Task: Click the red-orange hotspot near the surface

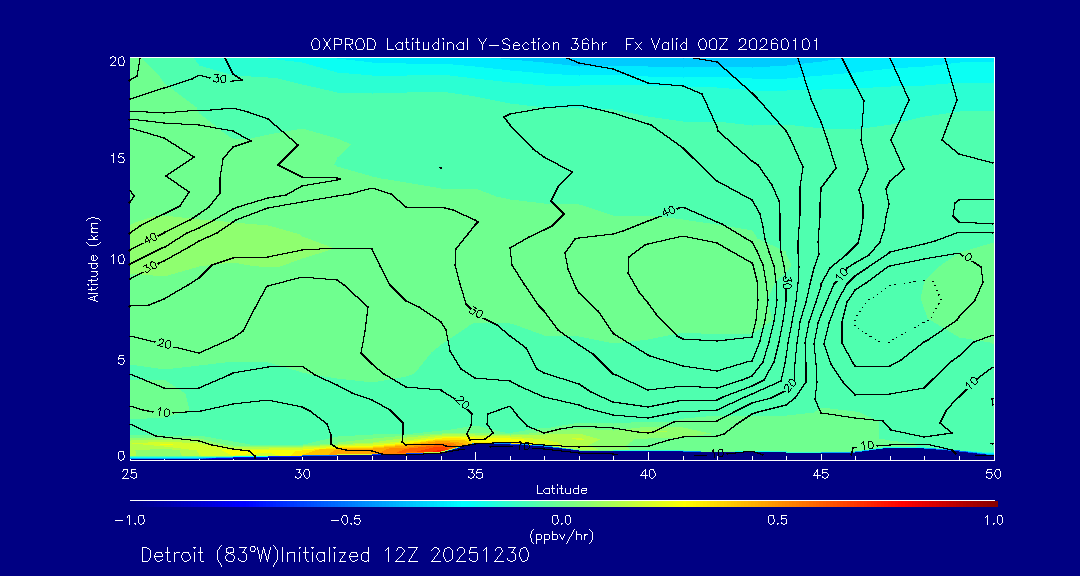Action: [x=440, y=441]
